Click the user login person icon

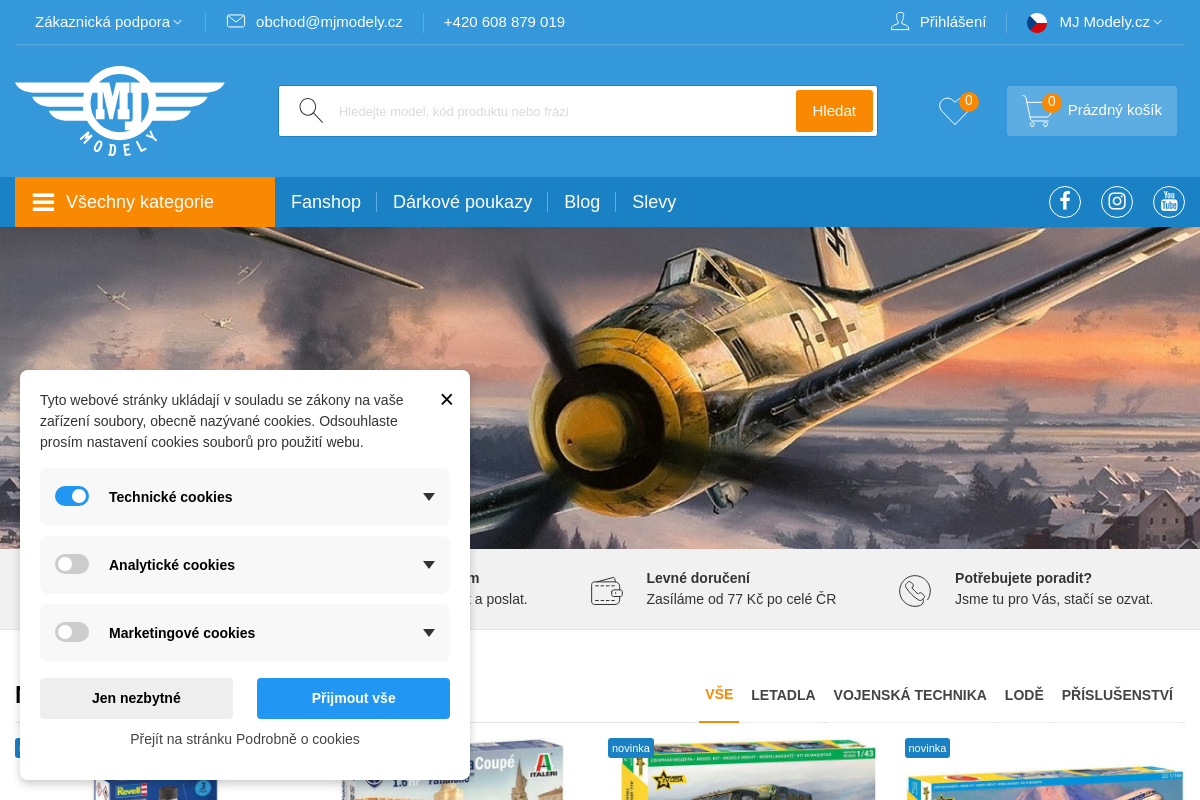point(900,21)
